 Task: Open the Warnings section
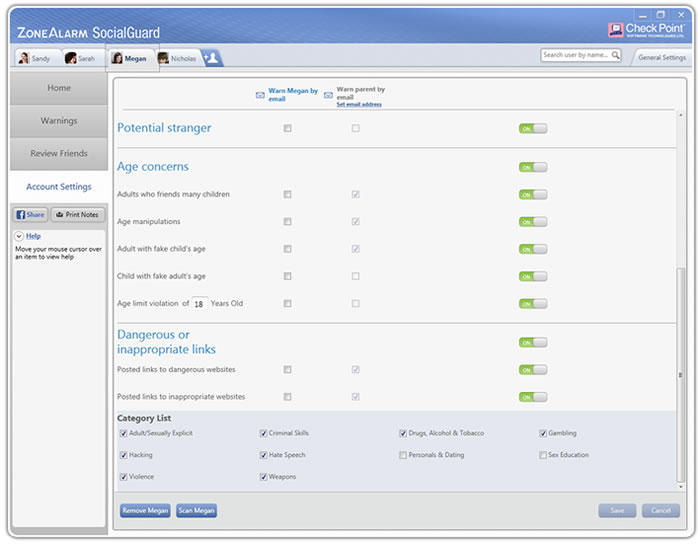[x=59, y=121]
